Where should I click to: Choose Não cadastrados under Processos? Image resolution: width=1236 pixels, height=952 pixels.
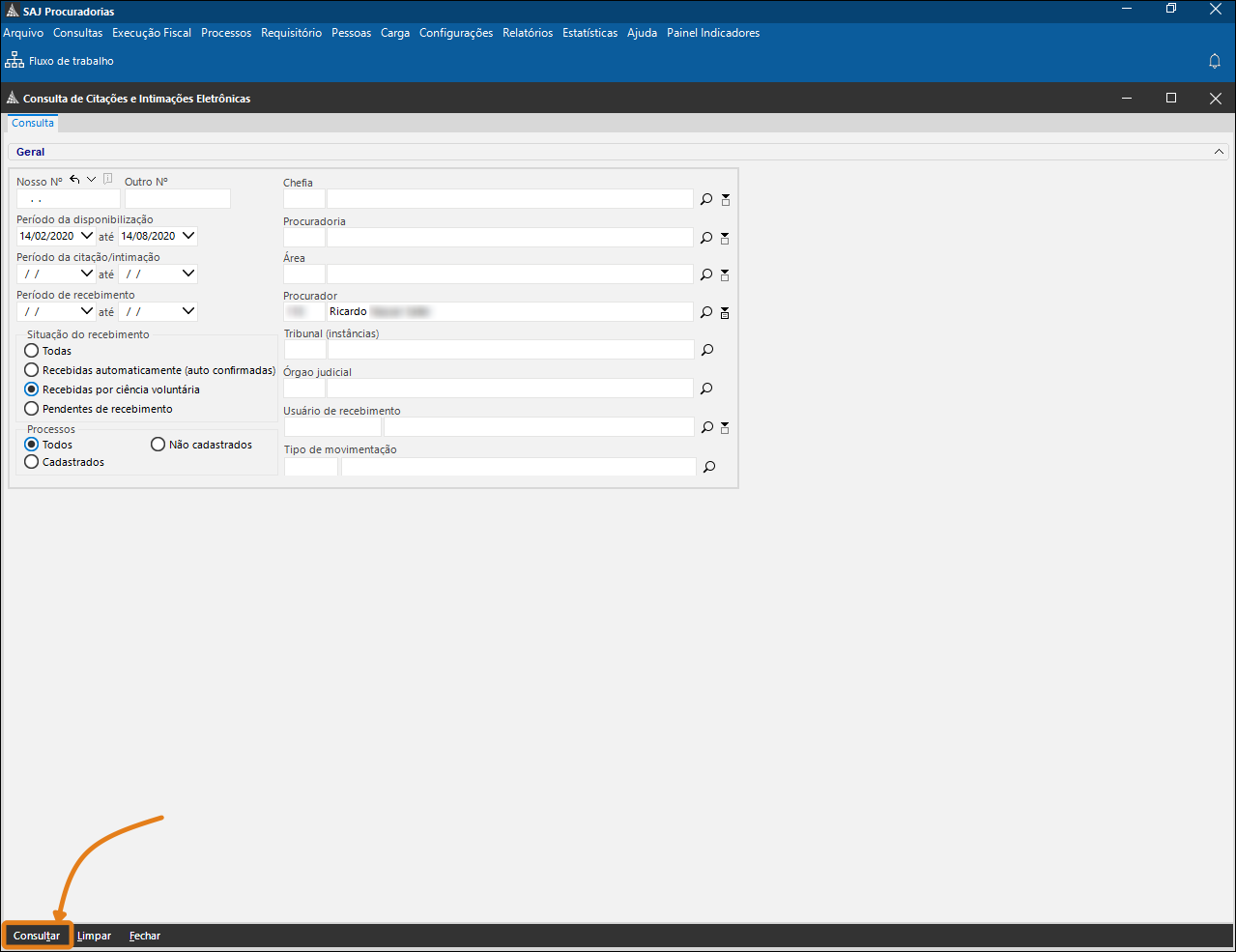pos(158,445)
